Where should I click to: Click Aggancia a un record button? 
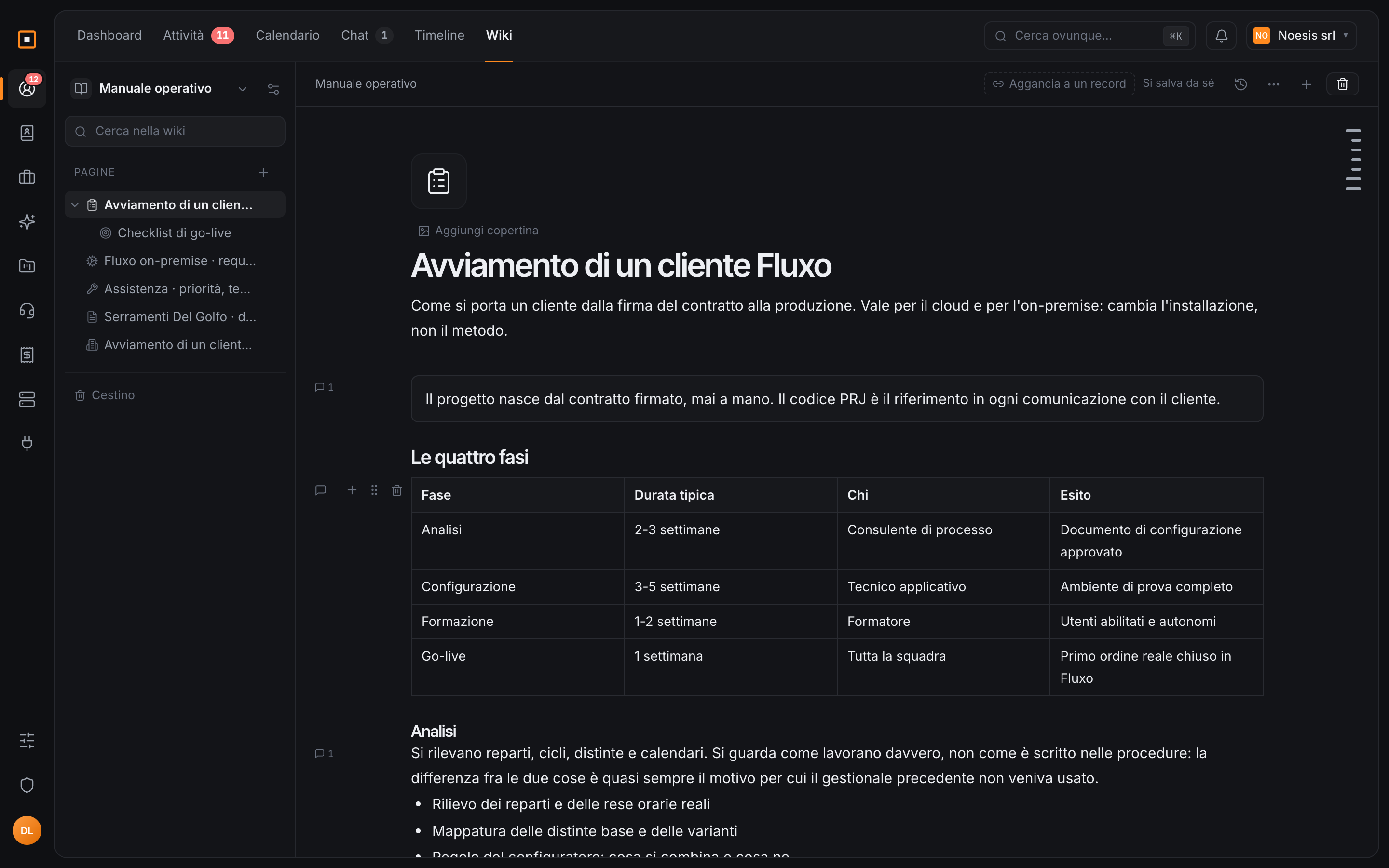[x=1059, y=84]
